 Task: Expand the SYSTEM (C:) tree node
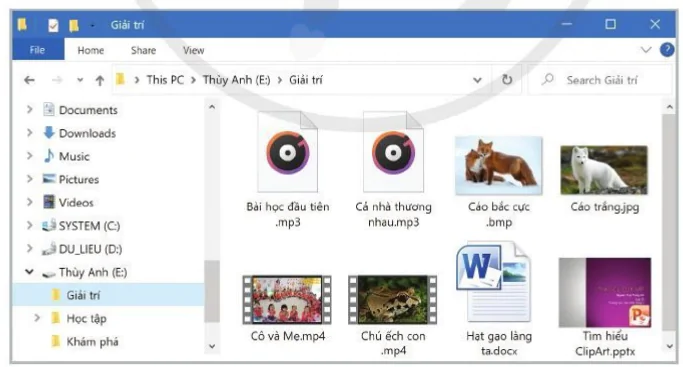click(29, 225)
